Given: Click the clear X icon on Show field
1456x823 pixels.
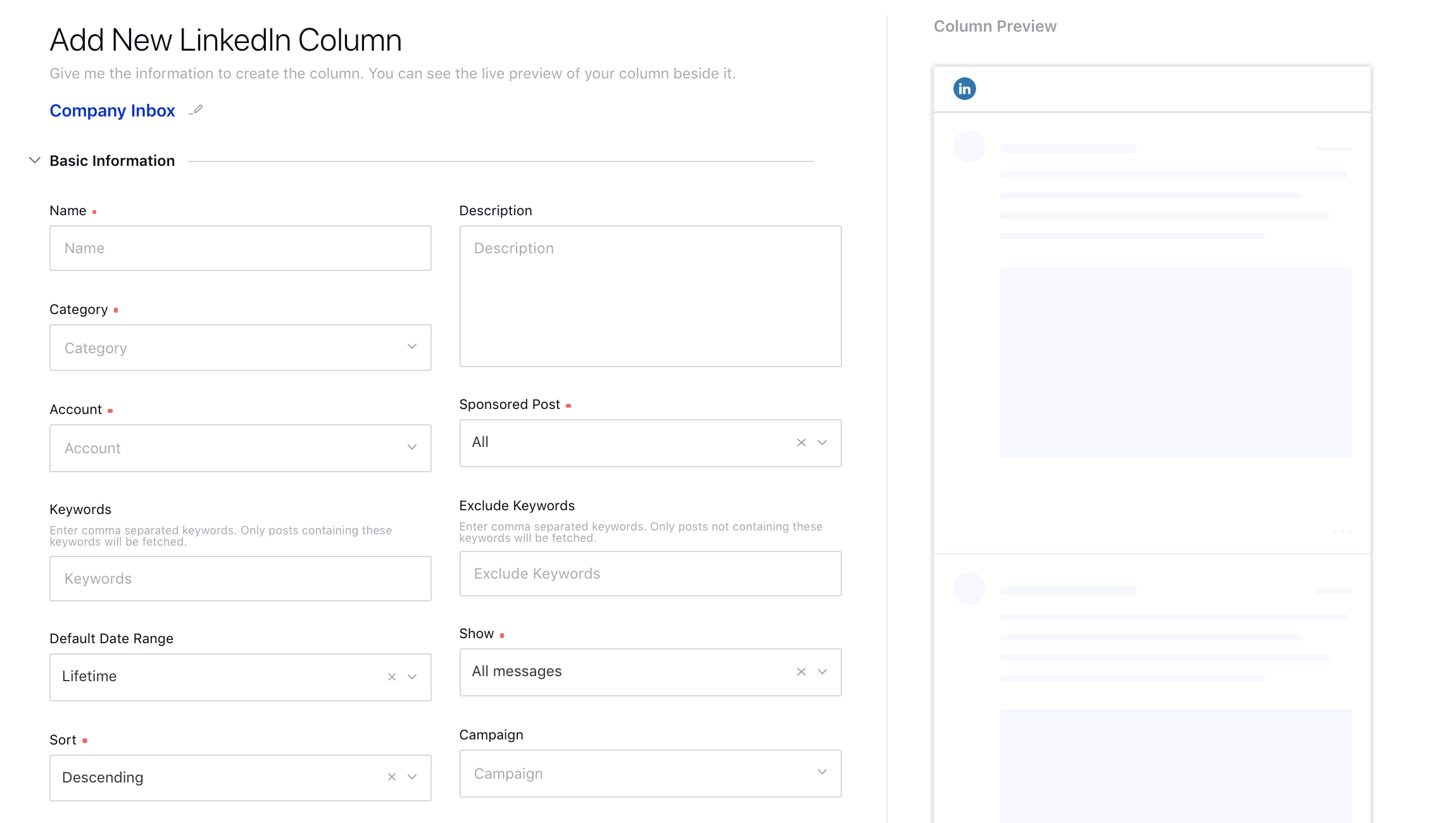Looking at the screenshot, I should click(800, 671).
